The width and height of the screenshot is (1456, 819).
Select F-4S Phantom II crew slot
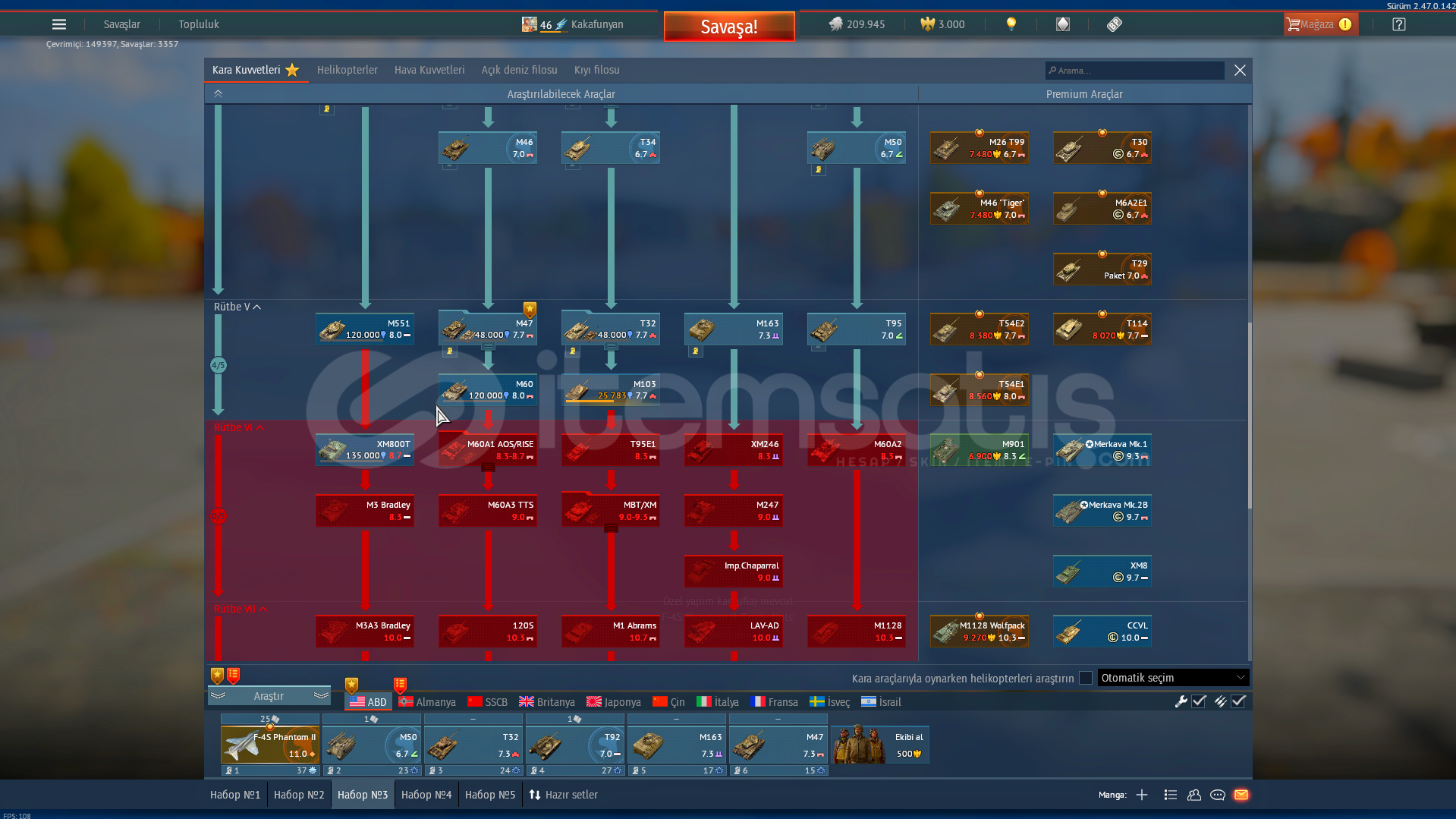tap(270, 744)
